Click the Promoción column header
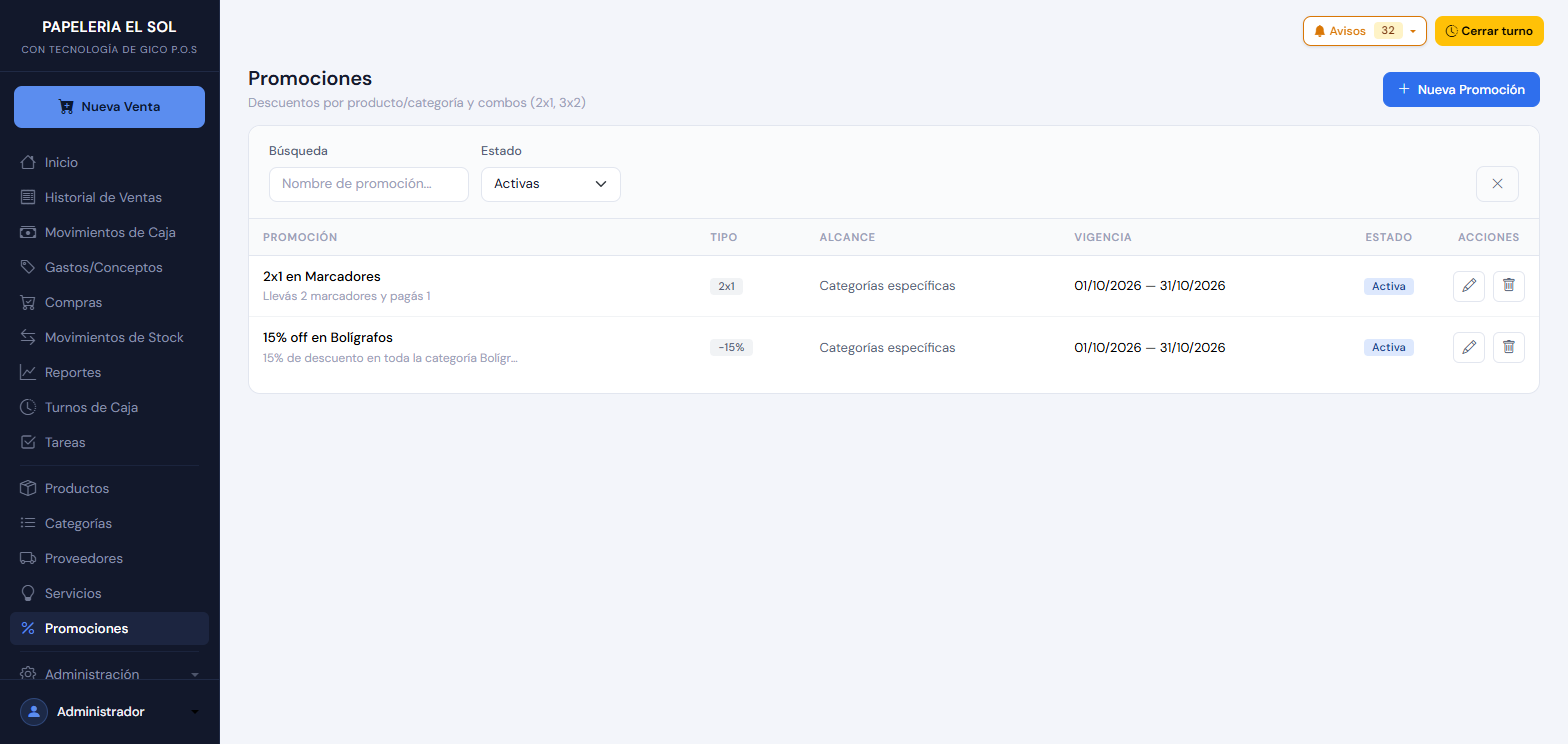 (300, 237)
